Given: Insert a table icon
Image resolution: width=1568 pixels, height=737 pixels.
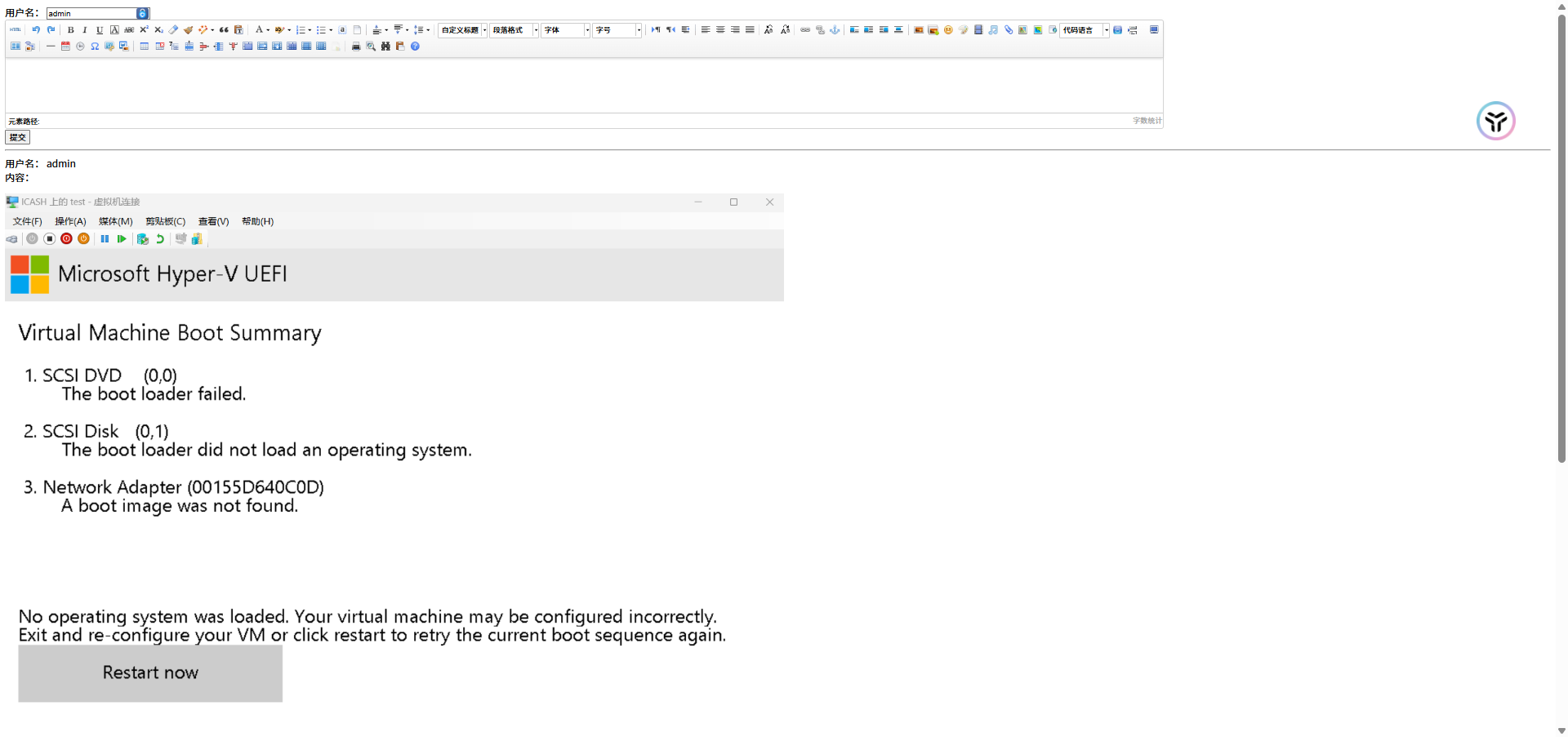Looking at the screenshot, I should [x=145, y=47].
